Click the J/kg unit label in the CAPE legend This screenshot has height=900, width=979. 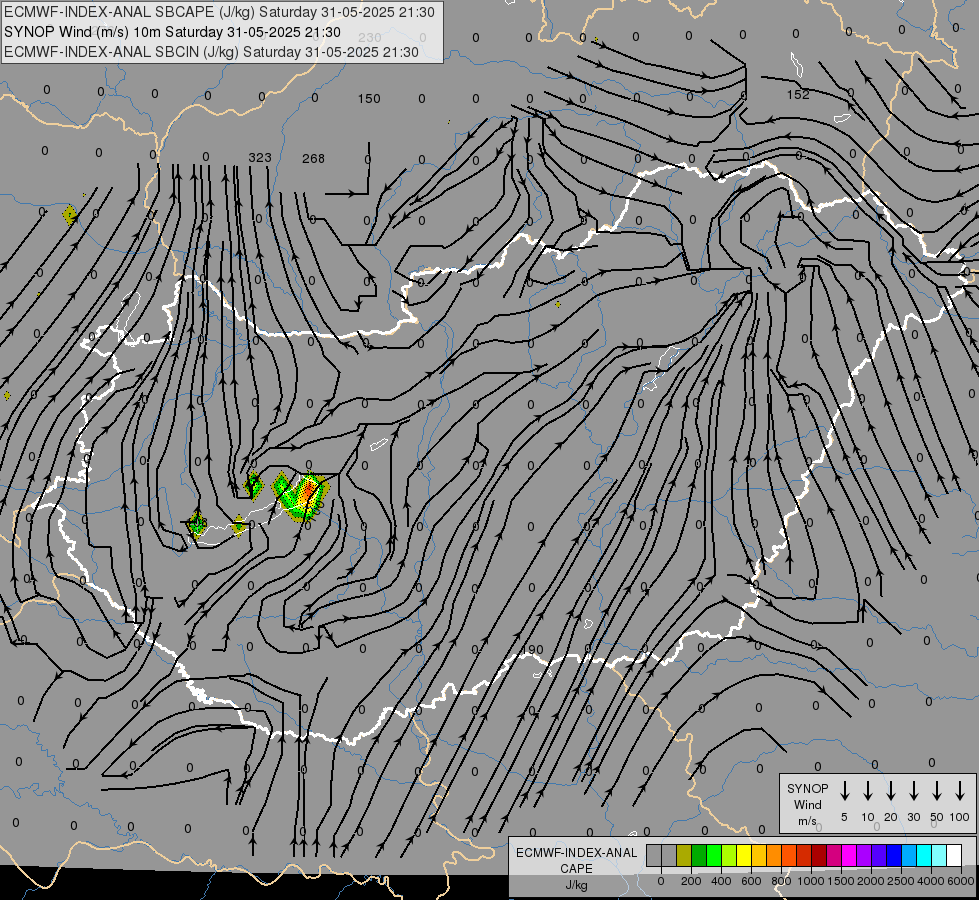click(x=576, y=885)
